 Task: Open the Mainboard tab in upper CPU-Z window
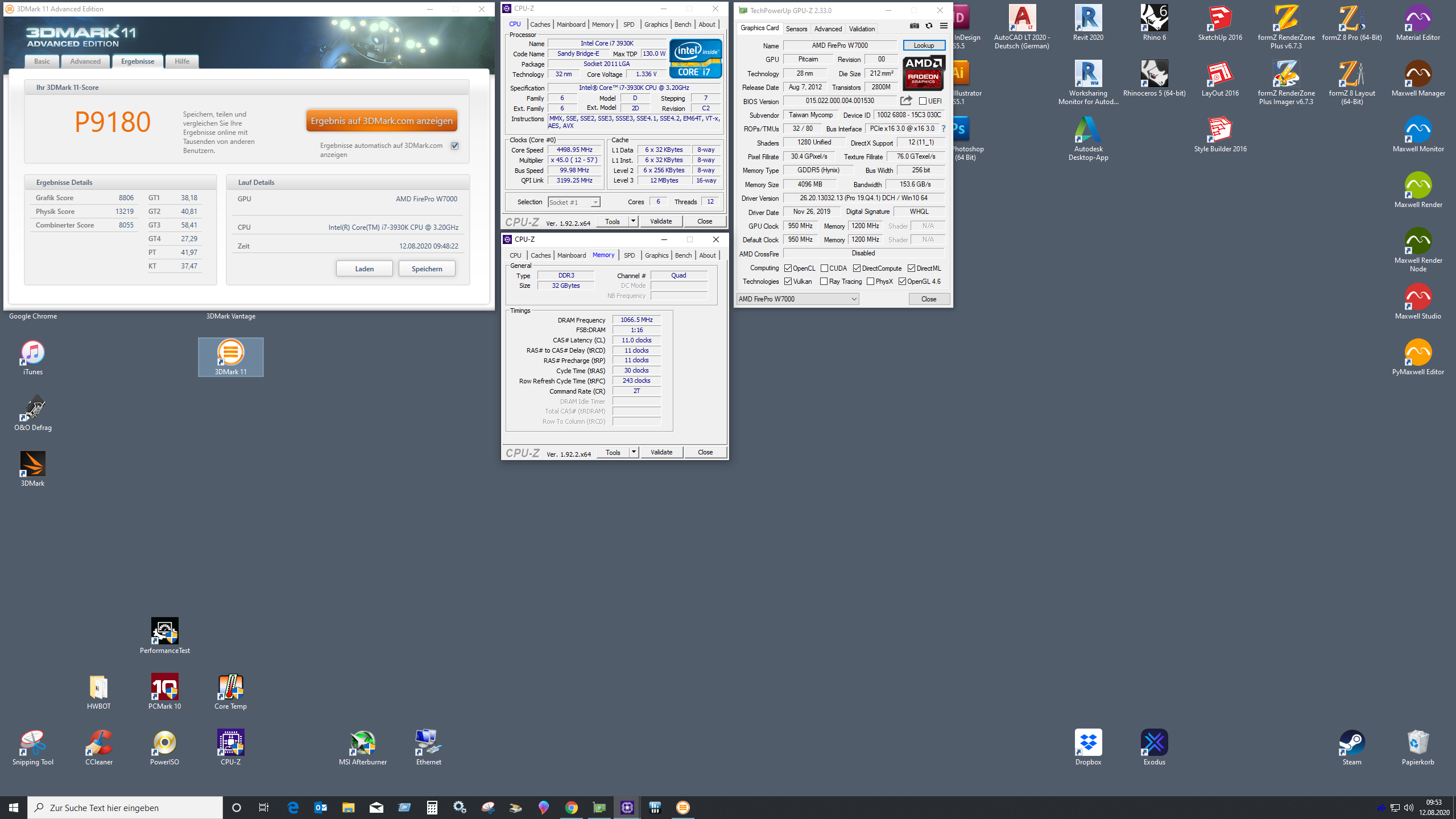coord(570,24)
